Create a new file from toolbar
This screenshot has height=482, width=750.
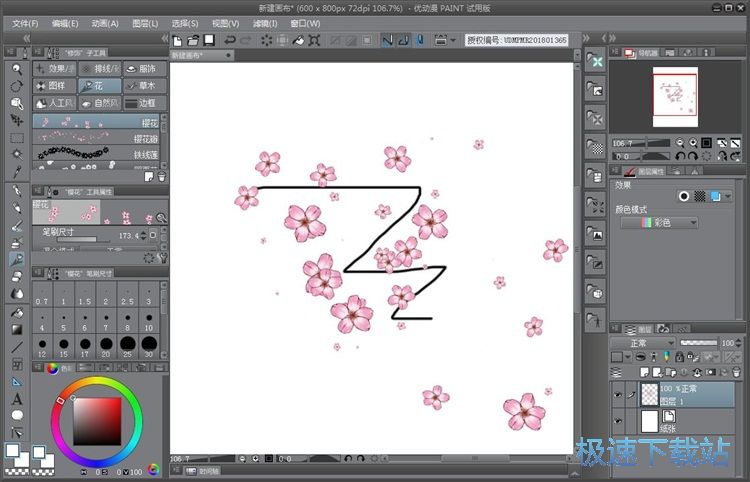[x=177, y=40]
